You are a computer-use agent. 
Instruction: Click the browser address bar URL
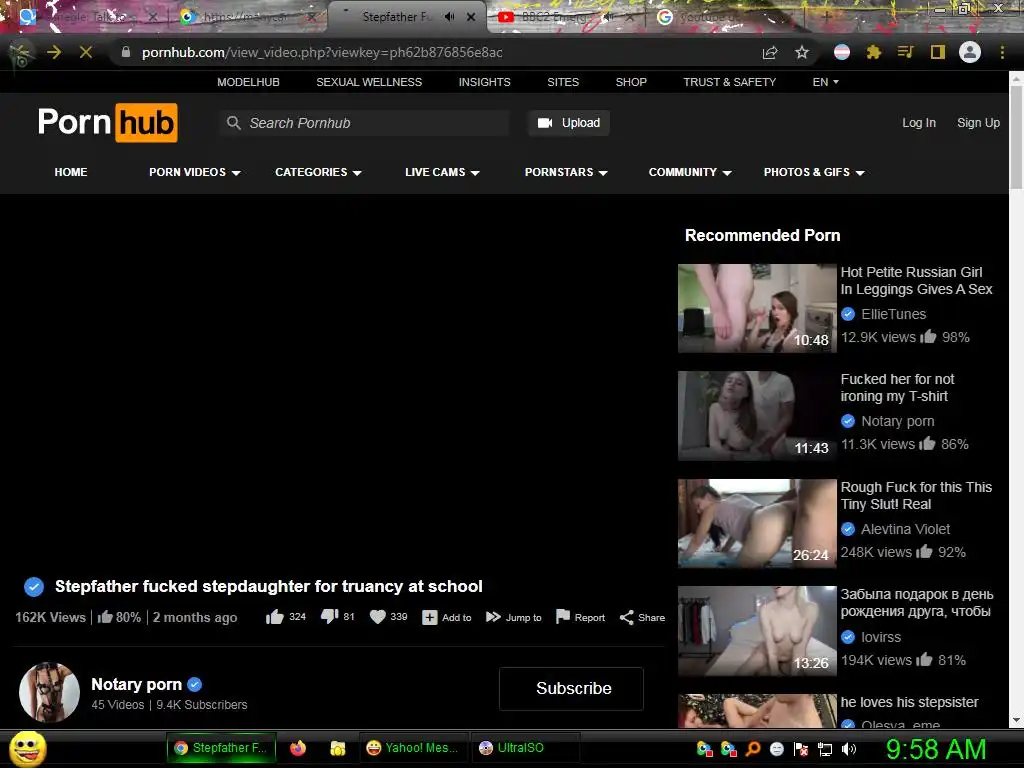[x=322, y=52]
